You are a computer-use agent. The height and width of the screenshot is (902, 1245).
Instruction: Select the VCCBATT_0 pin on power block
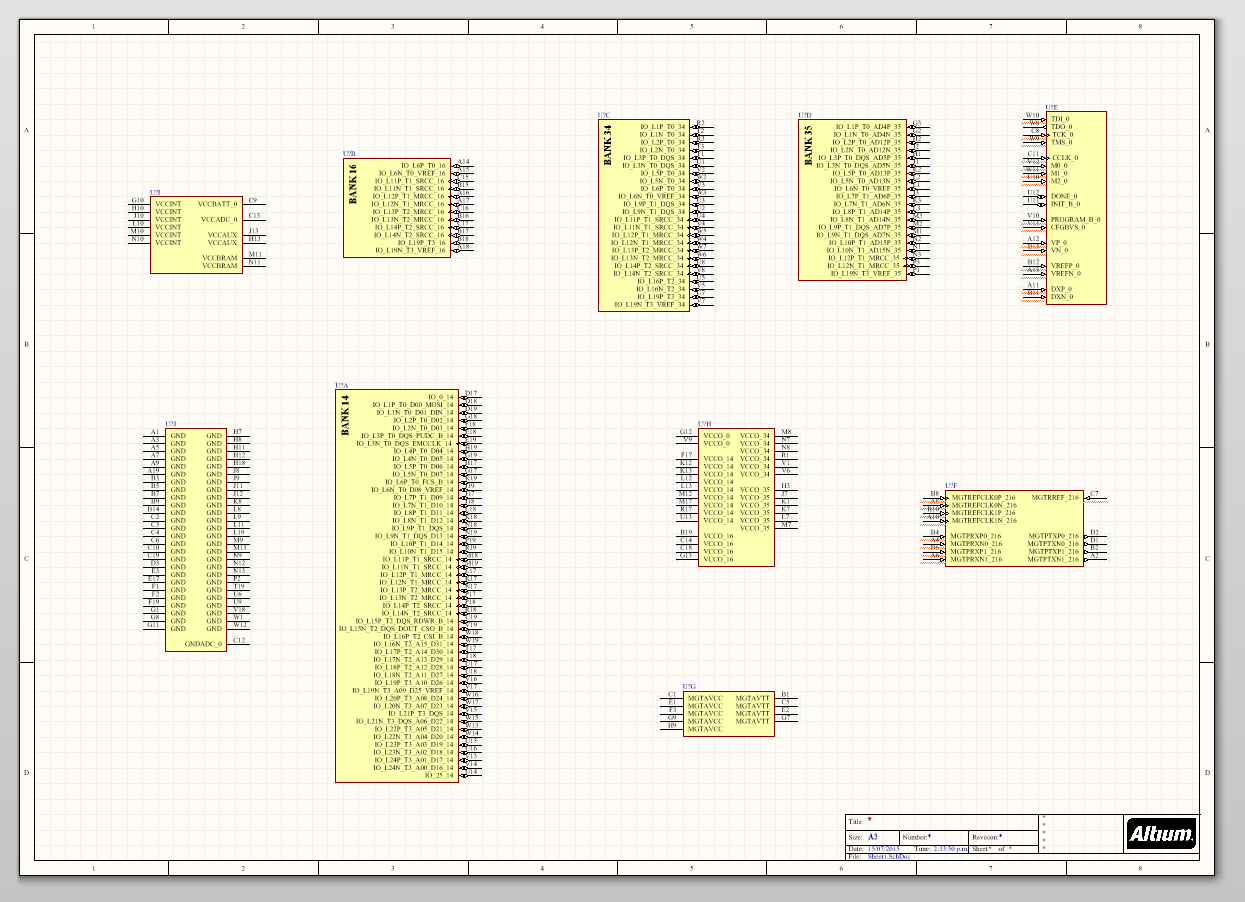tap(218, 203)
